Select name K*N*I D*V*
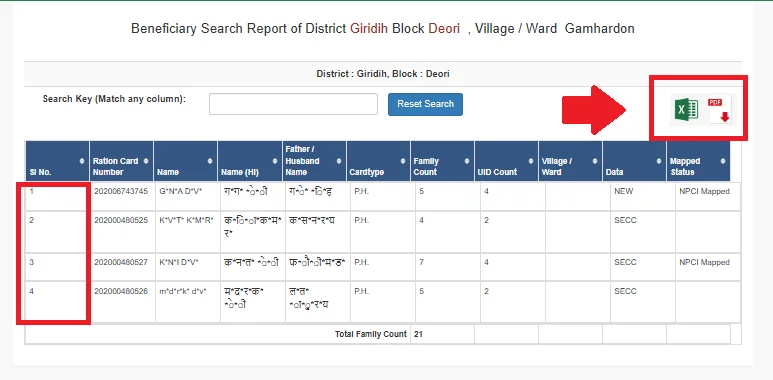773x380 pixels. click(178, 262)
